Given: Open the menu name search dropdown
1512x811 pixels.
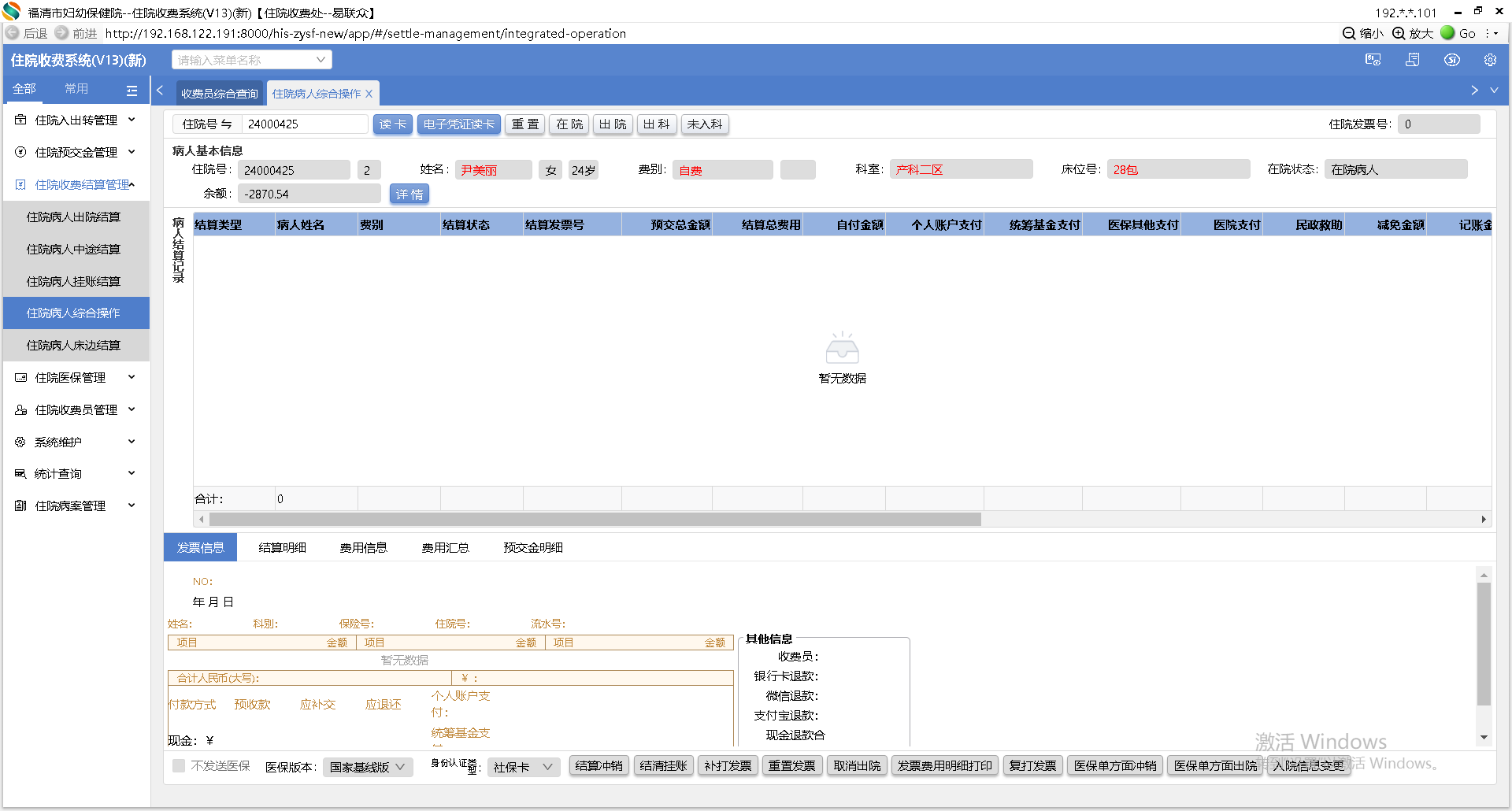Looking at the screenshot, I should (x=321, y=60).
